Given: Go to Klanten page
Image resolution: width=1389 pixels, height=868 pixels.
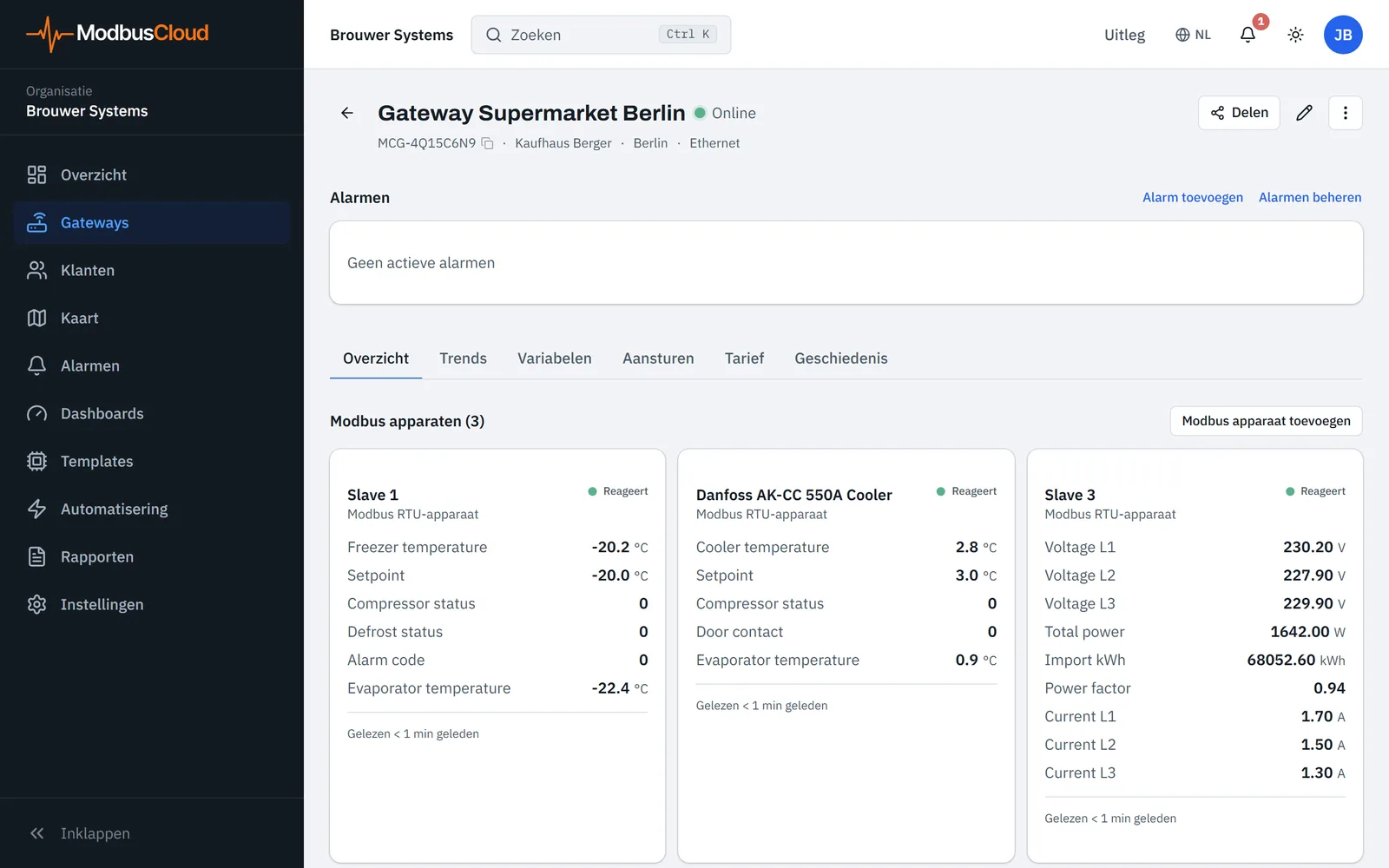Looking at the screenshot, I should tap(152, 270).
